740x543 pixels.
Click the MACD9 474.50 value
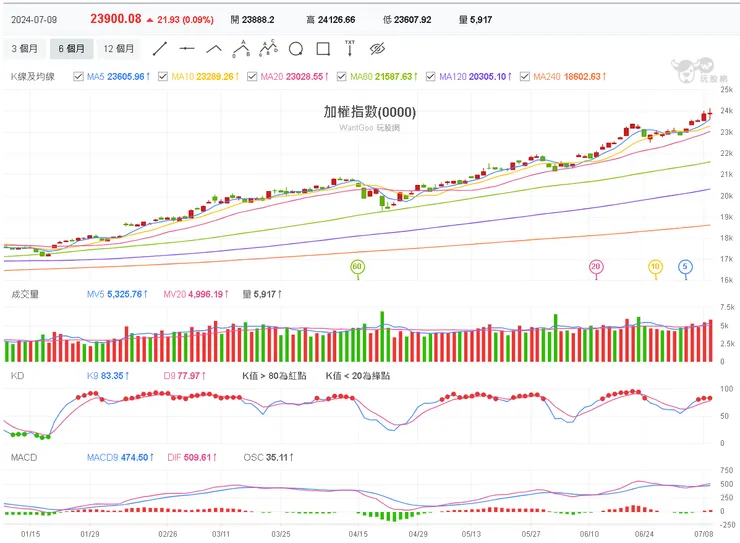[x=120, y=458]
